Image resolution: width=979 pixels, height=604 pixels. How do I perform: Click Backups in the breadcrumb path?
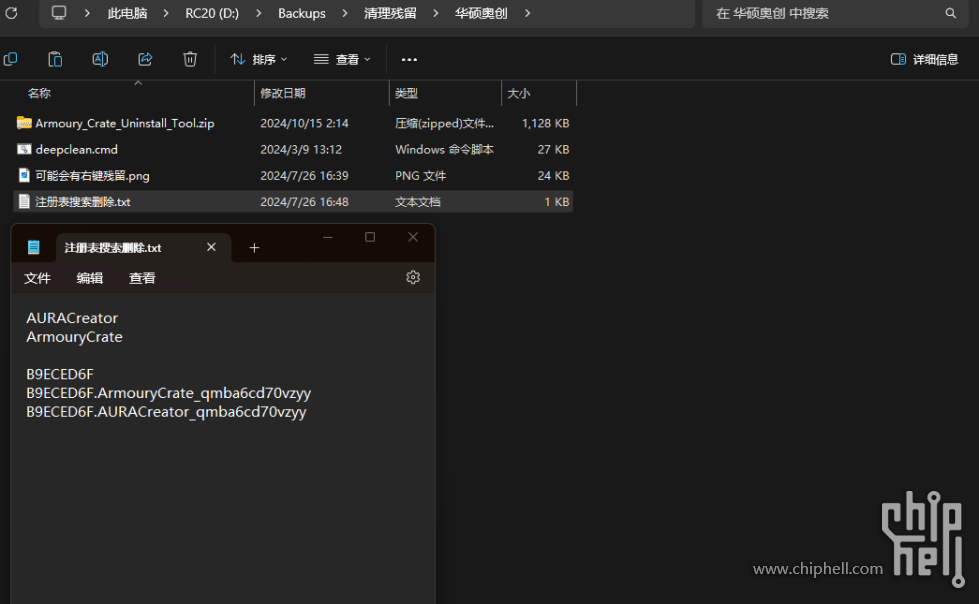click(302, 13)
